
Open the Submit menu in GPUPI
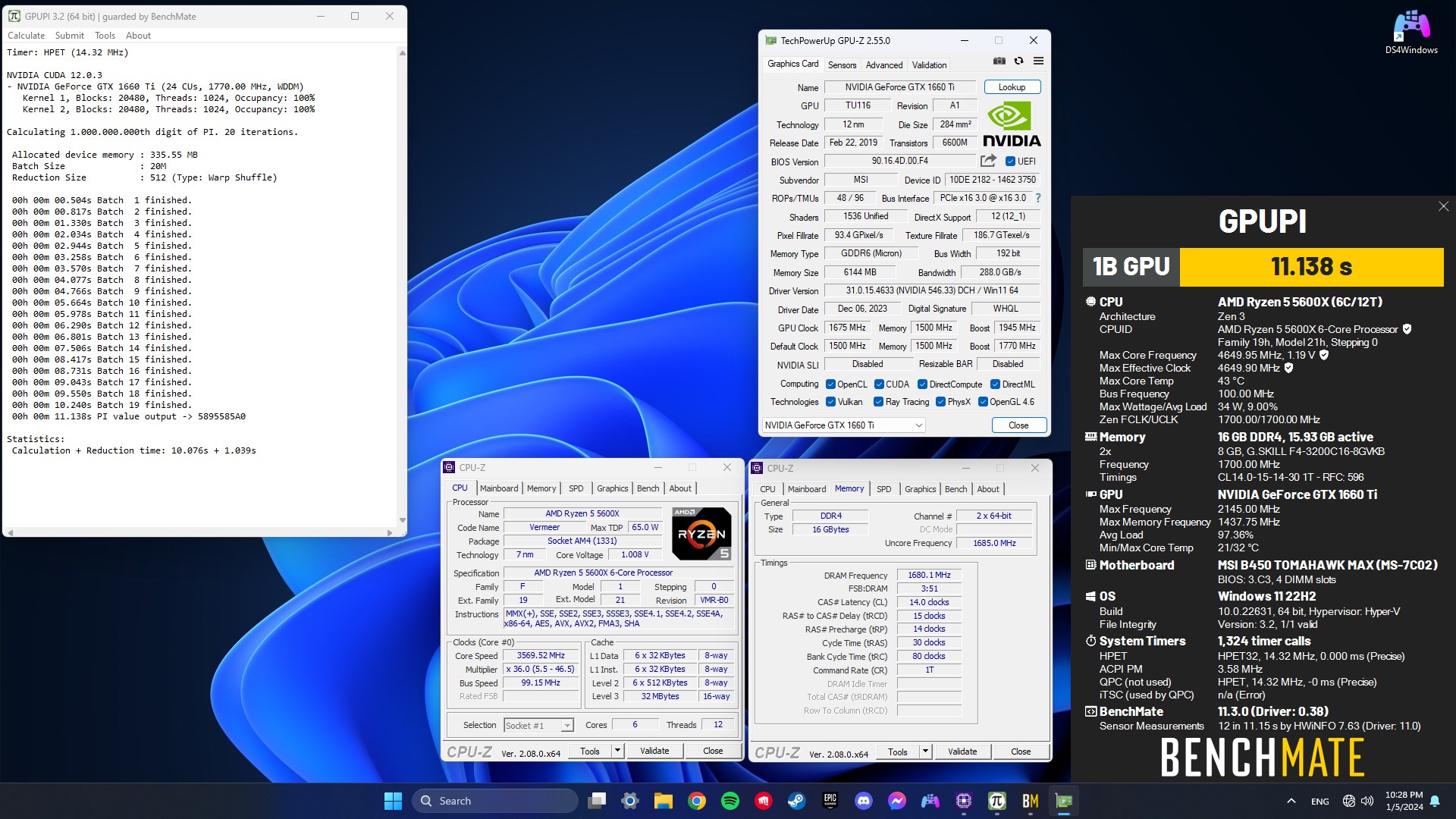coord(69,36)
